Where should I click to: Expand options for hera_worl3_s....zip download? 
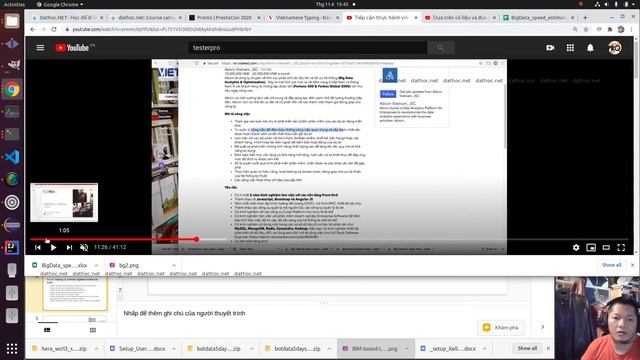tap(96, 349)
